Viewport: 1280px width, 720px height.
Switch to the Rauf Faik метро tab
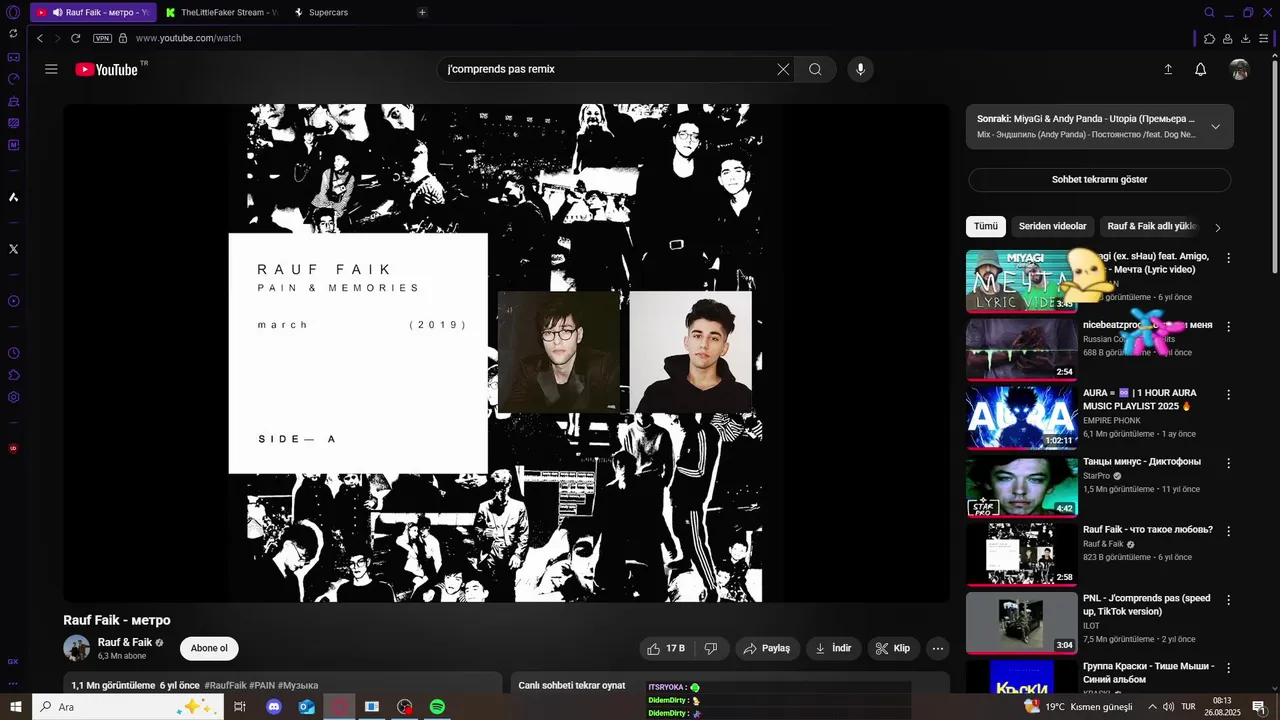tap(93, 12)
